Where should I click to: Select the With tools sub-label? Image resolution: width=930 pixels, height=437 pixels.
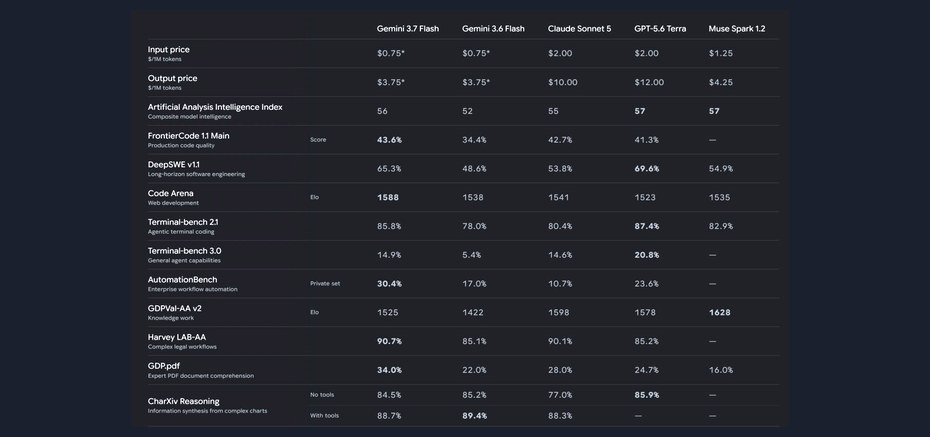point(324,416)
